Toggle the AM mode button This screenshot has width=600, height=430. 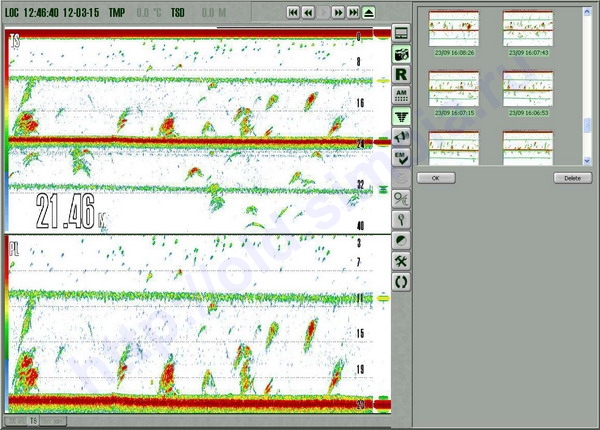click(401, 95)
